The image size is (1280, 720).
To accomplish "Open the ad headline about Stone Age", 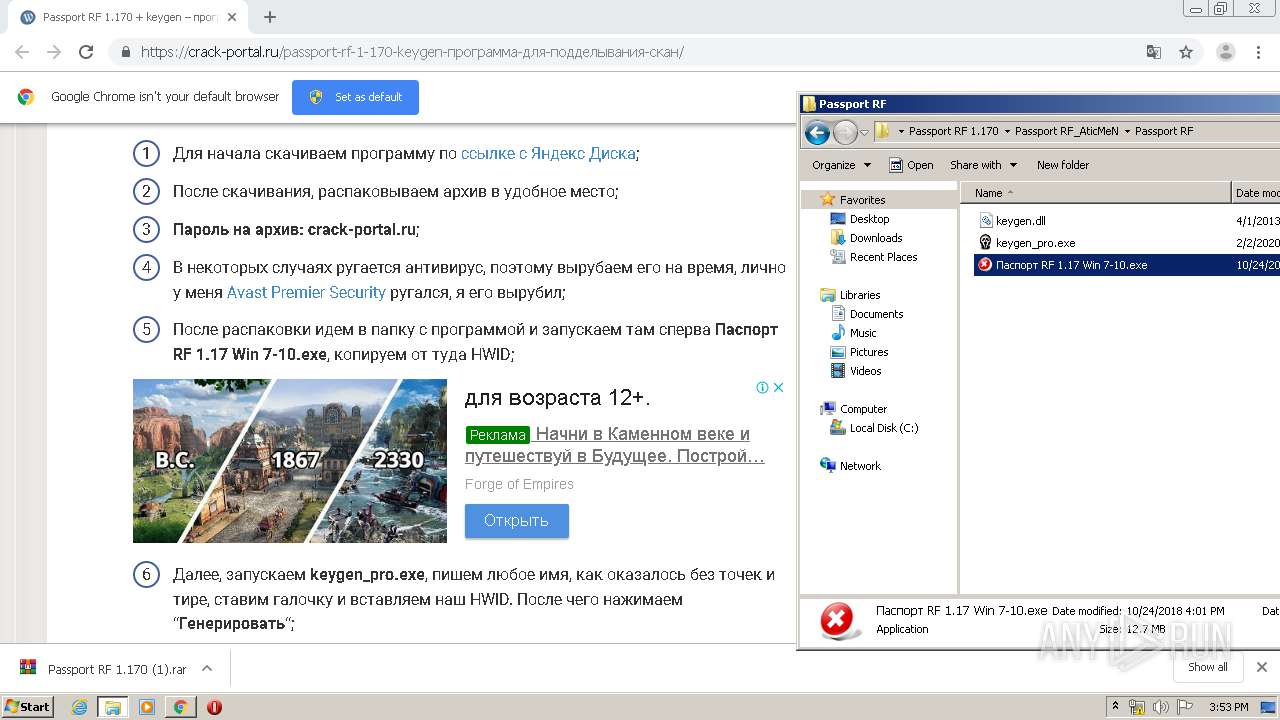I will pos(614,445).
